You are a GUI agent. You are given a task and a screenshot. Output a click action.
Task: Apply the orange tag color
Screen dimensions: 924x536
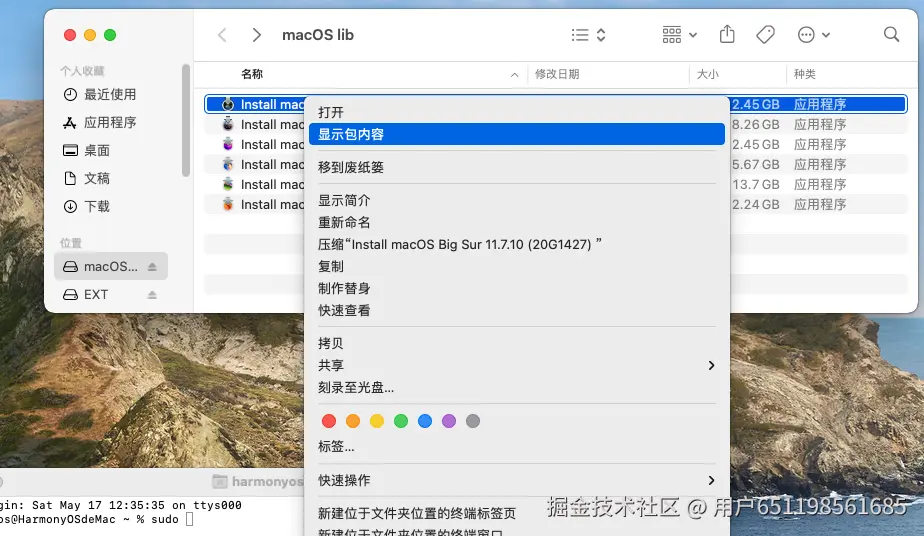click(353, 421)
